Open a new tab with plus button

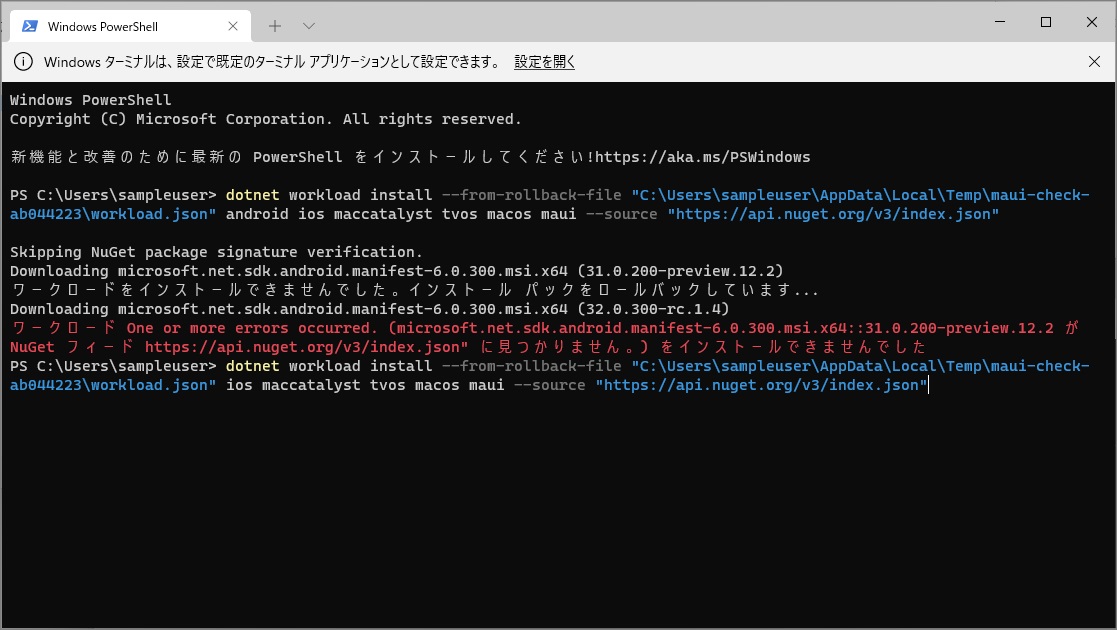pos(275,26)
